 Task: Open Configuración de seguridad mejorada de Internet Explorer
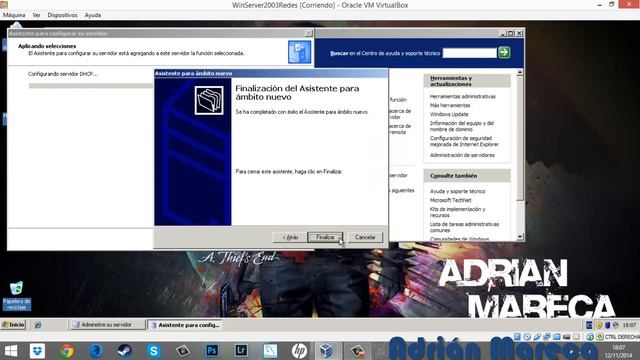(x=464, y=141)
